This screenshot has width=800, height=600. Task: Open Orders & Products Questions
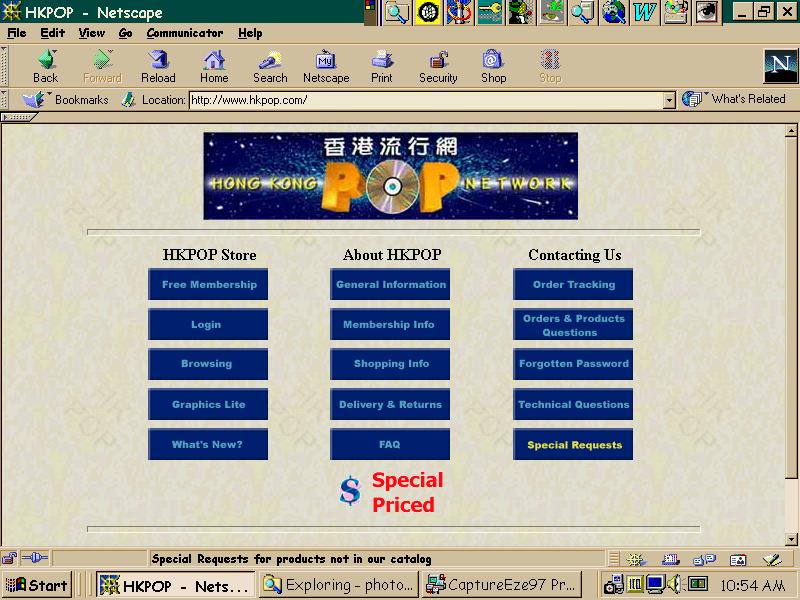pos(573,324)
